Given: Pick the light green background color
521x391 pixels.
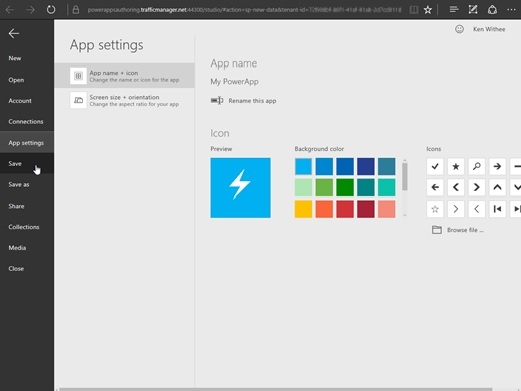Looking at the screenshot, I should 303,187.
